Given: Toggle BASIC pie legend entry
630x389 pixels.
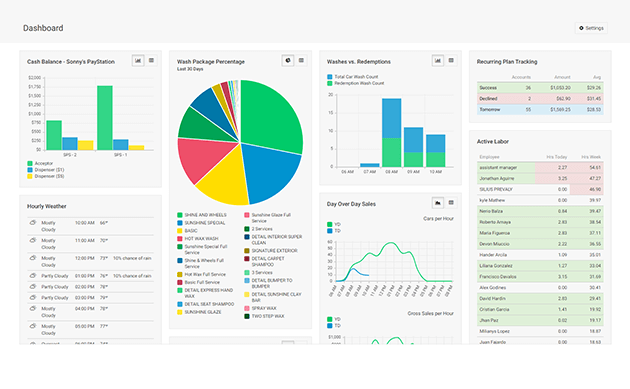Looking at the screenshot, I should coord(187,231).
